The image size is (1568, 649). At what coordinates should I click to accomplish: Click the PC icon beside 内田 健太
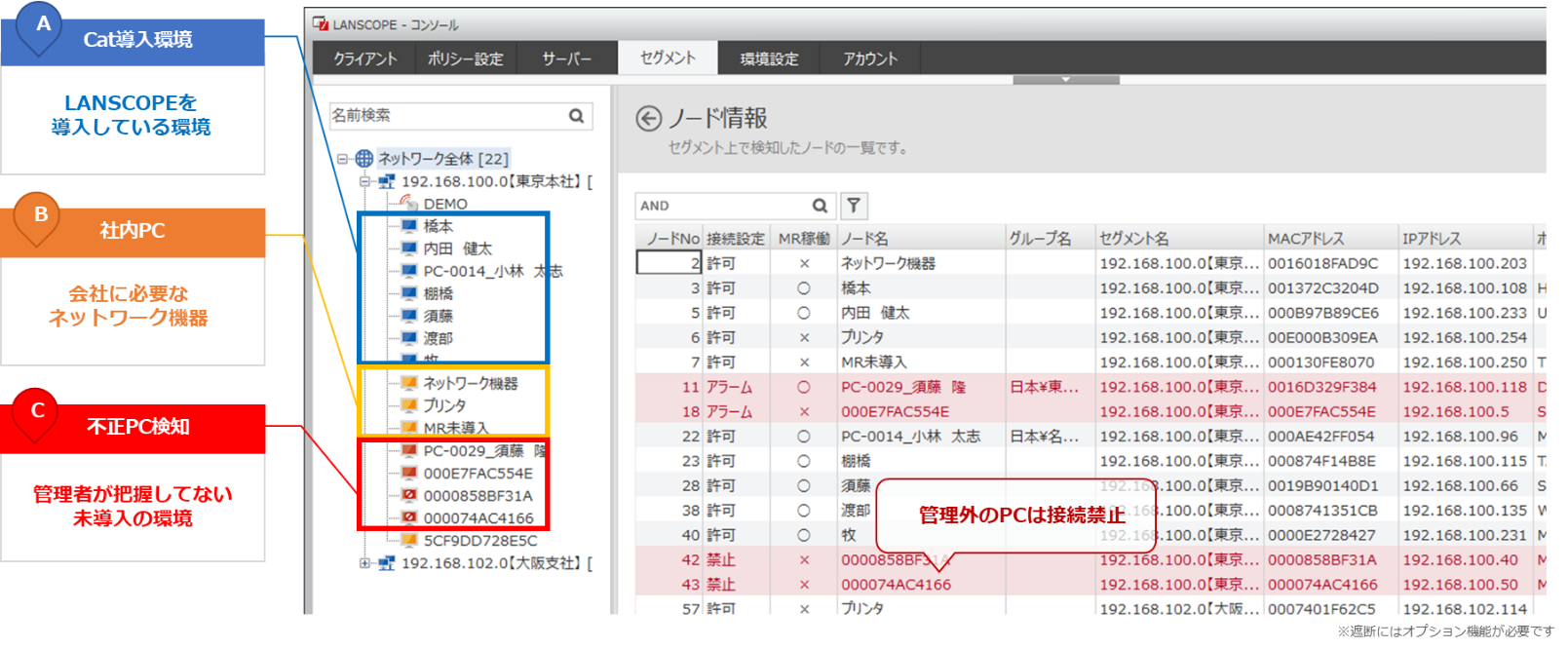[409, 248]
